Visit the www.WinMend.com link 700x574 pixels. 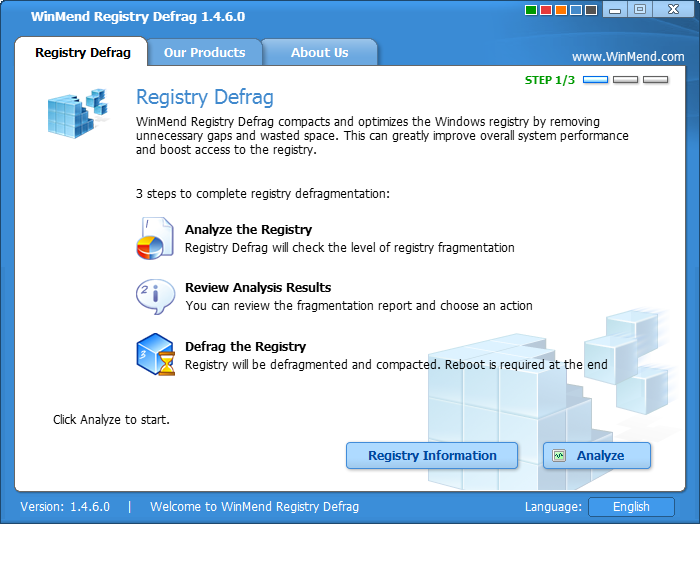628,57
